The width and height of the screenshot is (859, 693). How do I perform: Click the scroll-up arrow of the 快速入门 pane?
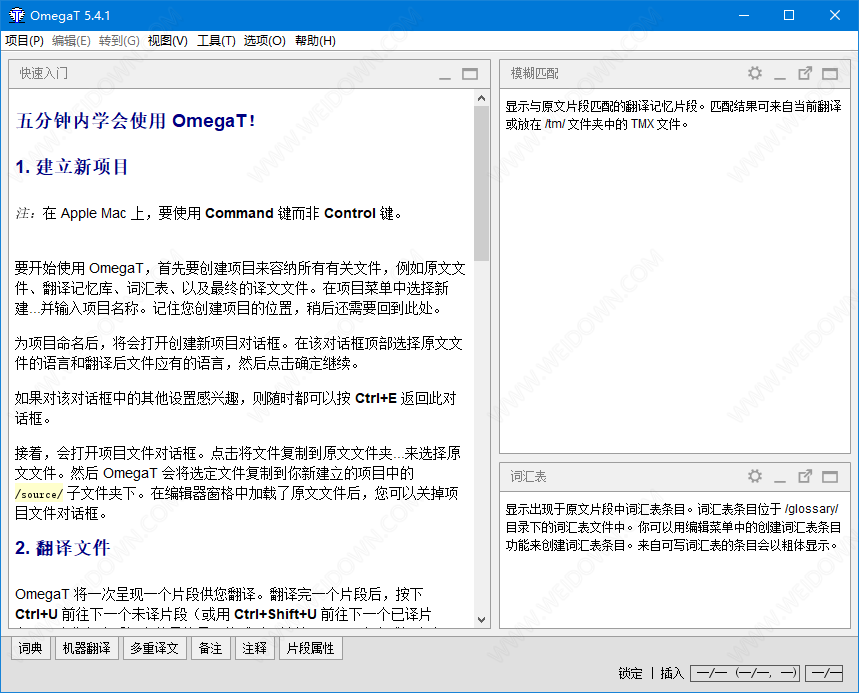tap(482, 98)
